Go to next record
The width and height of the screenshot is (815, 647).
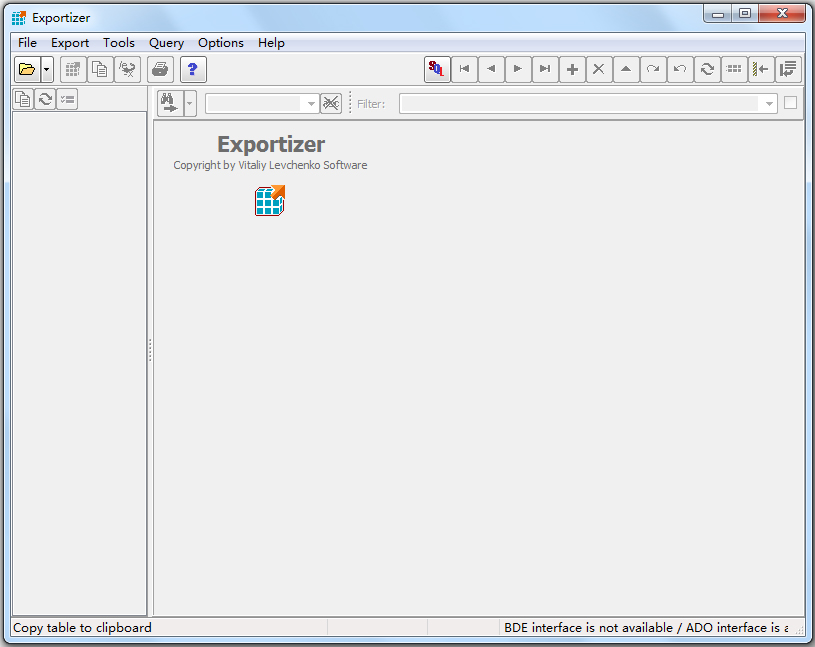pos(518,69)
